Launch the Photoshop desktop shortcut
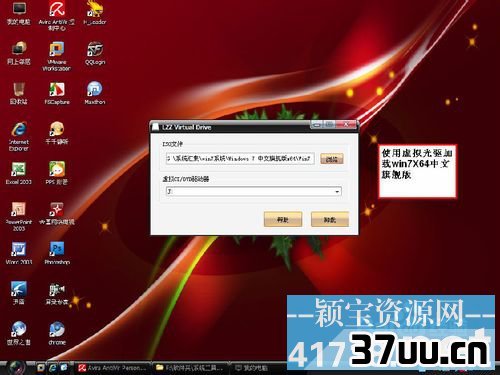The height and width of the screenshot is (375, 500). tap(57, 253)
